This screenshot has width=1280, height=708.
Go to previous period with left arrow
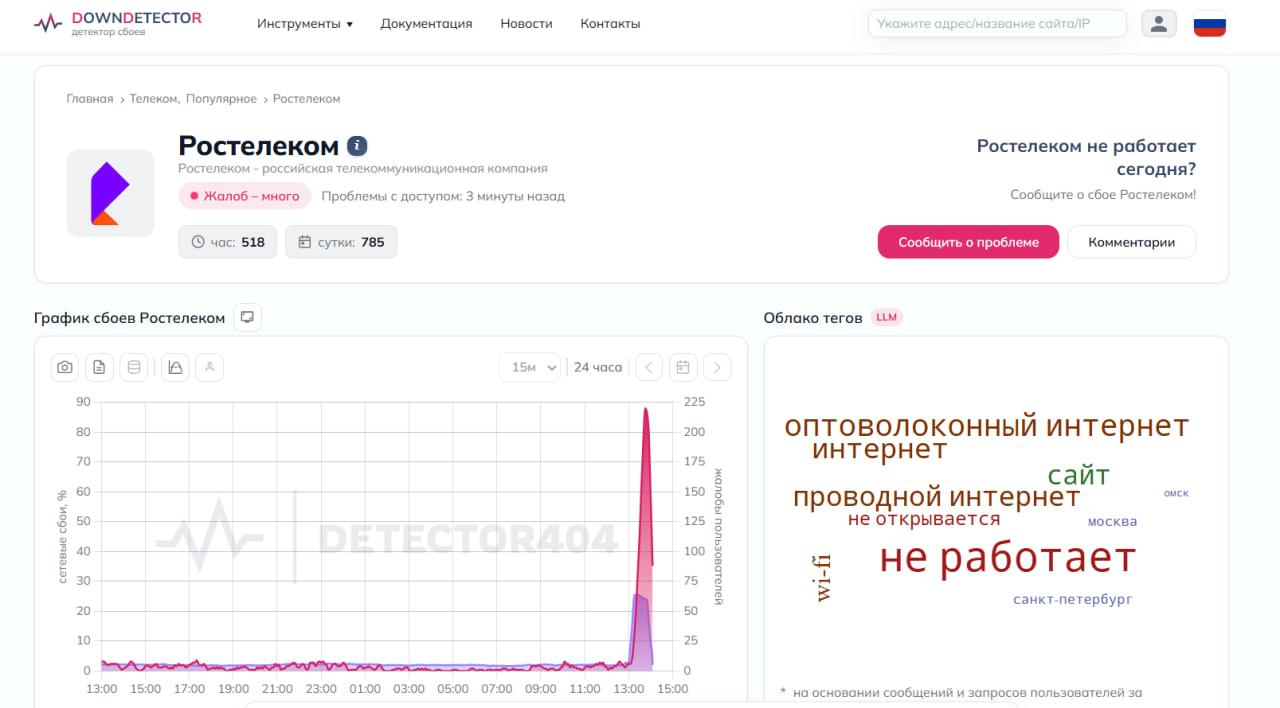pyautogui.click(x=649, y=368)
